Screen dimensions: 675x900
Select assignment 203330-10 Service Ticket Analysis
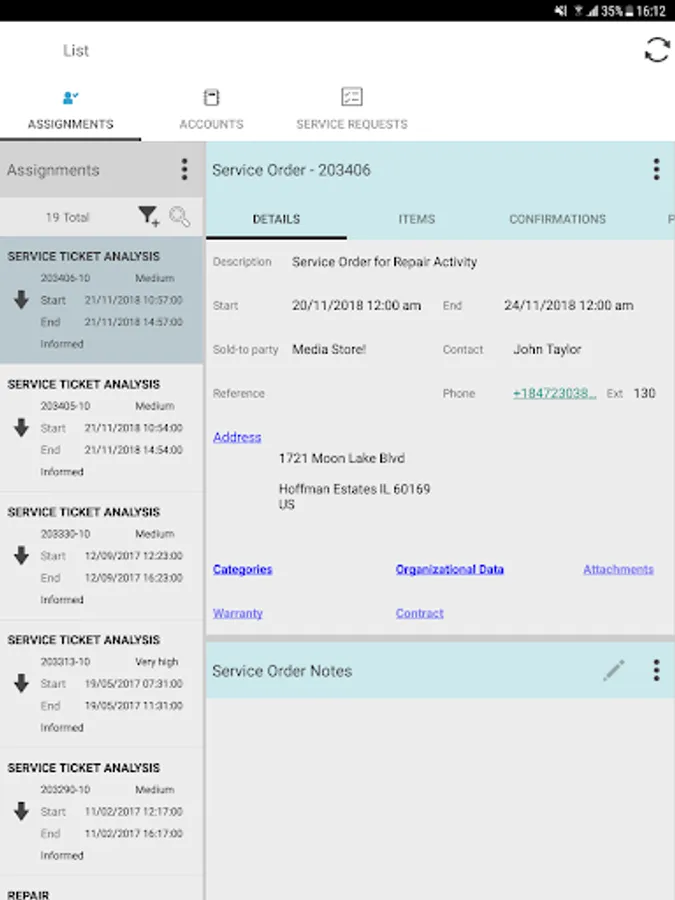(102, 556)
